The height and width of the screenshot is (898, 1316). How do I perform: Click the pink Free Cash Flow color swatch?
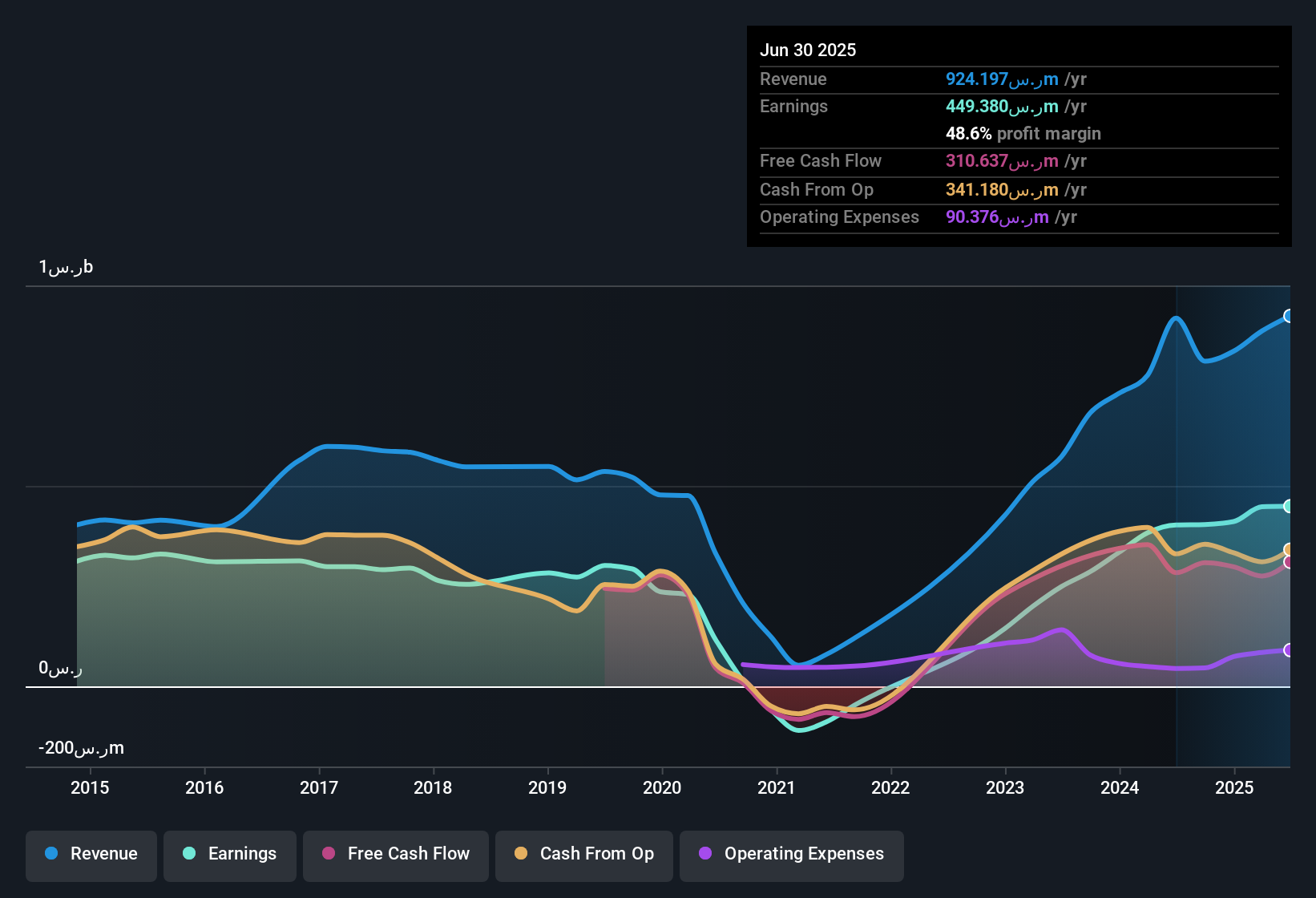[x=328, y=854]
